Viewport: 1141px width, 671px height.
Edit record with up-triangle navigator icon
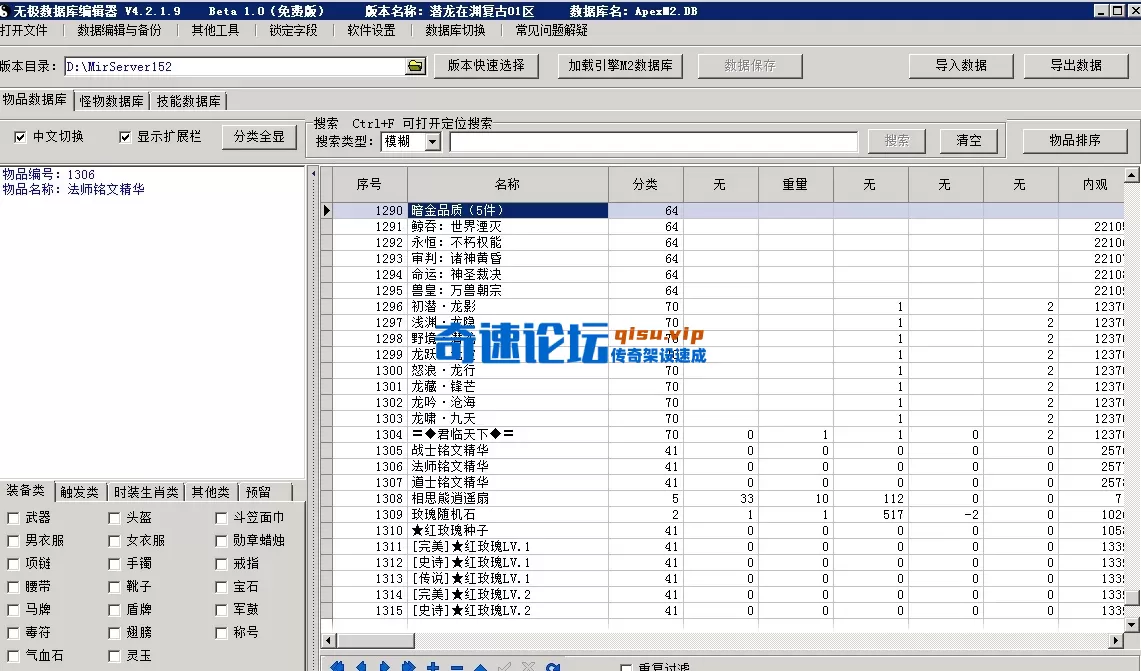tap(480, 666)
